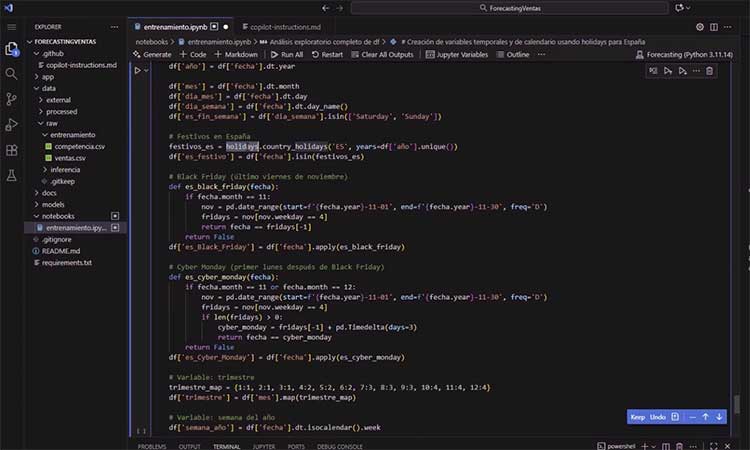Open the Run and Debug view
Screen dimensions: 750x450
tap(12, 124)
